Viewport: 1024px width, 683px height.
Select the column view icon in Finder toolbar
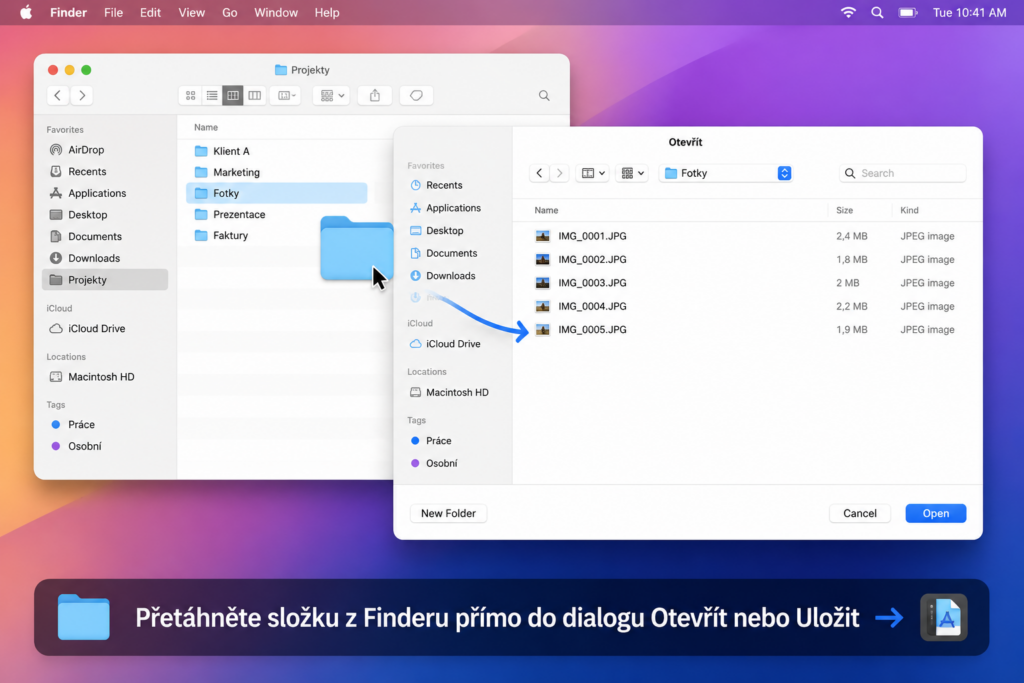pyautogui.click(x=232, y=96)
